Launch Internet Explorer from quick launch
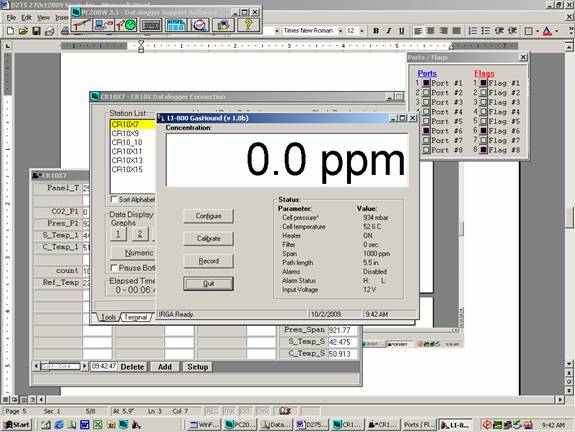This screenshot has height=432, width=575. point(59,425)
